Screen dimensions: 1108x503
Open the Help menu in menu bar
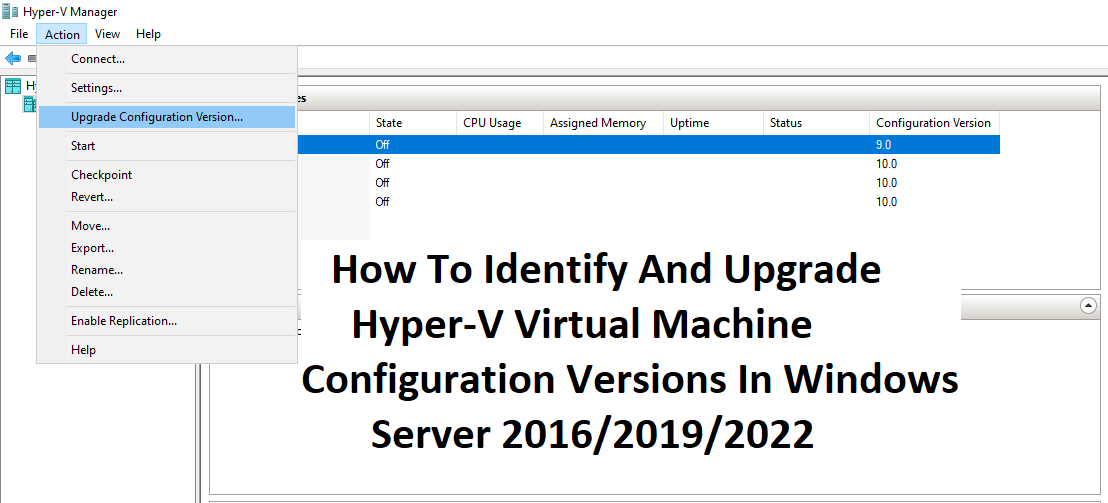point(148,34)
